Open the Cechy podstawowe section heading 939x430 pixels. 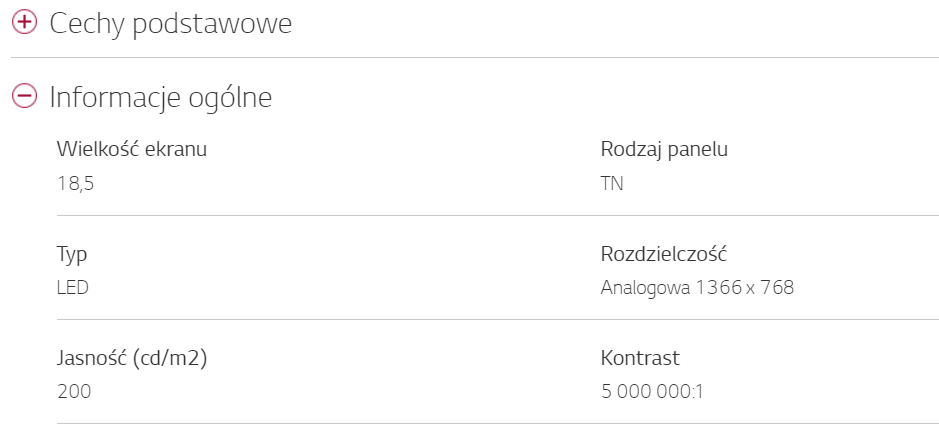(x=170, y=24)
